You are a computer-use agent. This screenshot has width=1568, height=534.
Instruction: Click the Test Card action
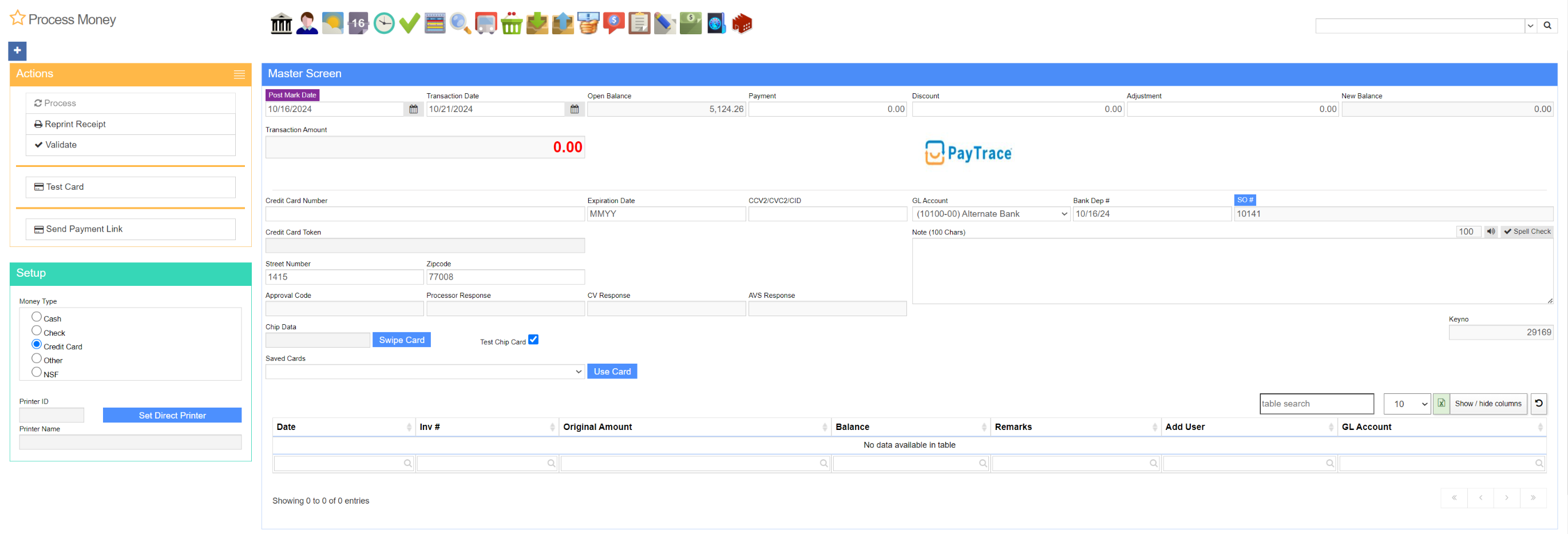pos(130,188)
